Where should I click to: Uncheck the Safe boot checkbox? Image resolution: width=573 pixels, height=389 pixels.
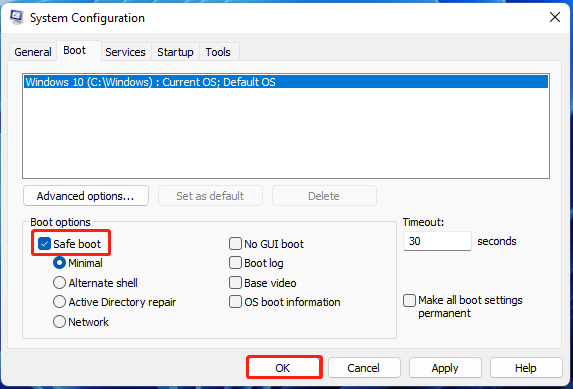coord(44,243)
